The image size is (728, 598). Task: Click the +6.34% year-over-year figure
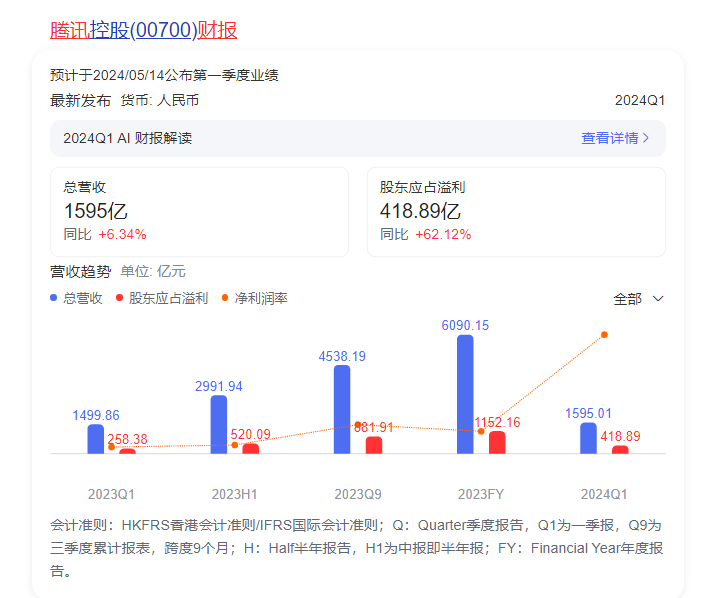(x=123, y=234)
